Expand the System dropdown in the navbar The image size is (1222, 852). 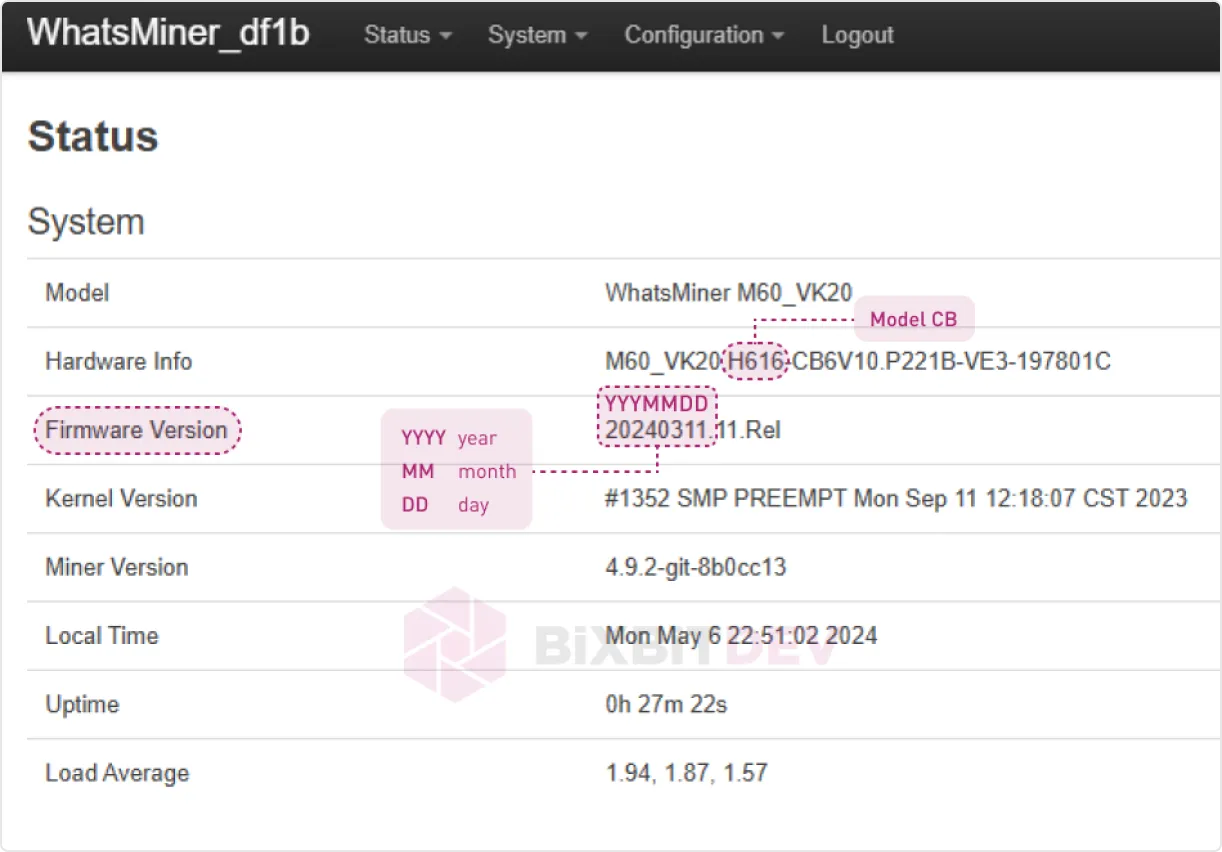[537, 35]
